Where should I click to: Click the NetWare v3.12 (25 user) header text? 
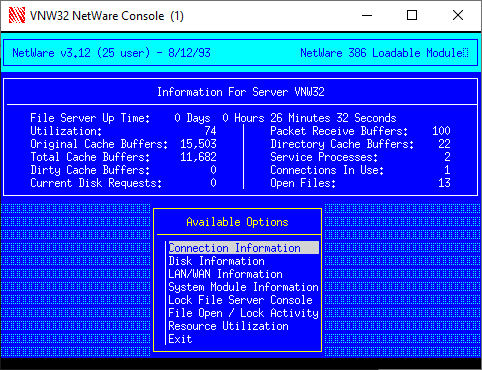pyautogui.click(x=81, y=53)
